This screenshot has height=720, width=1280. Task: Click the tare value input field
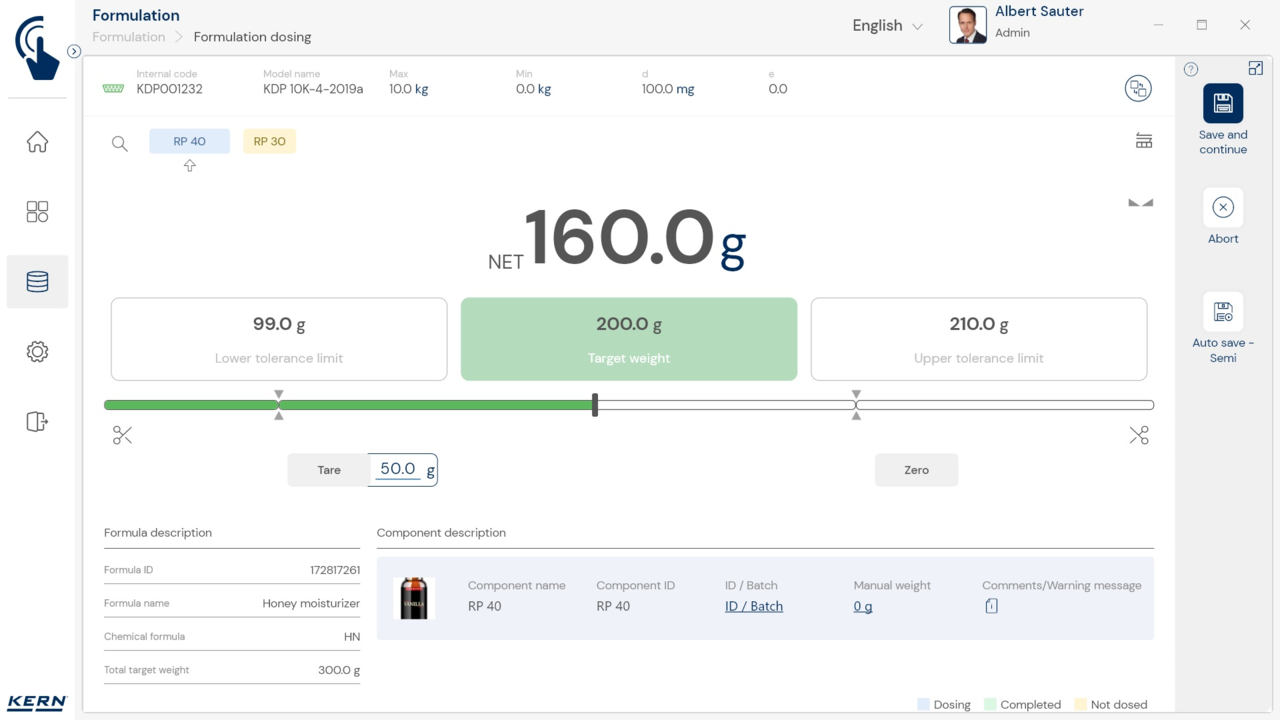coord(398,469)
